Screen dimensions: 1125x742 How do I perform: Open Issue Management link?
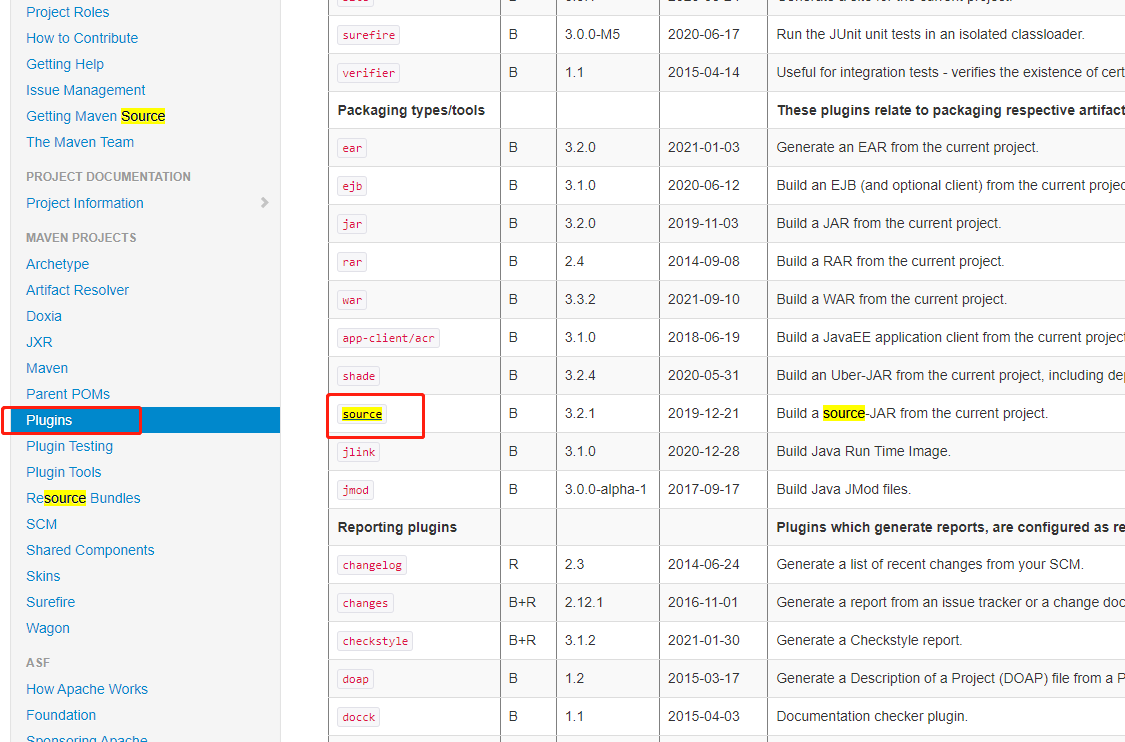pyautogui.click(x=85, y=90)
